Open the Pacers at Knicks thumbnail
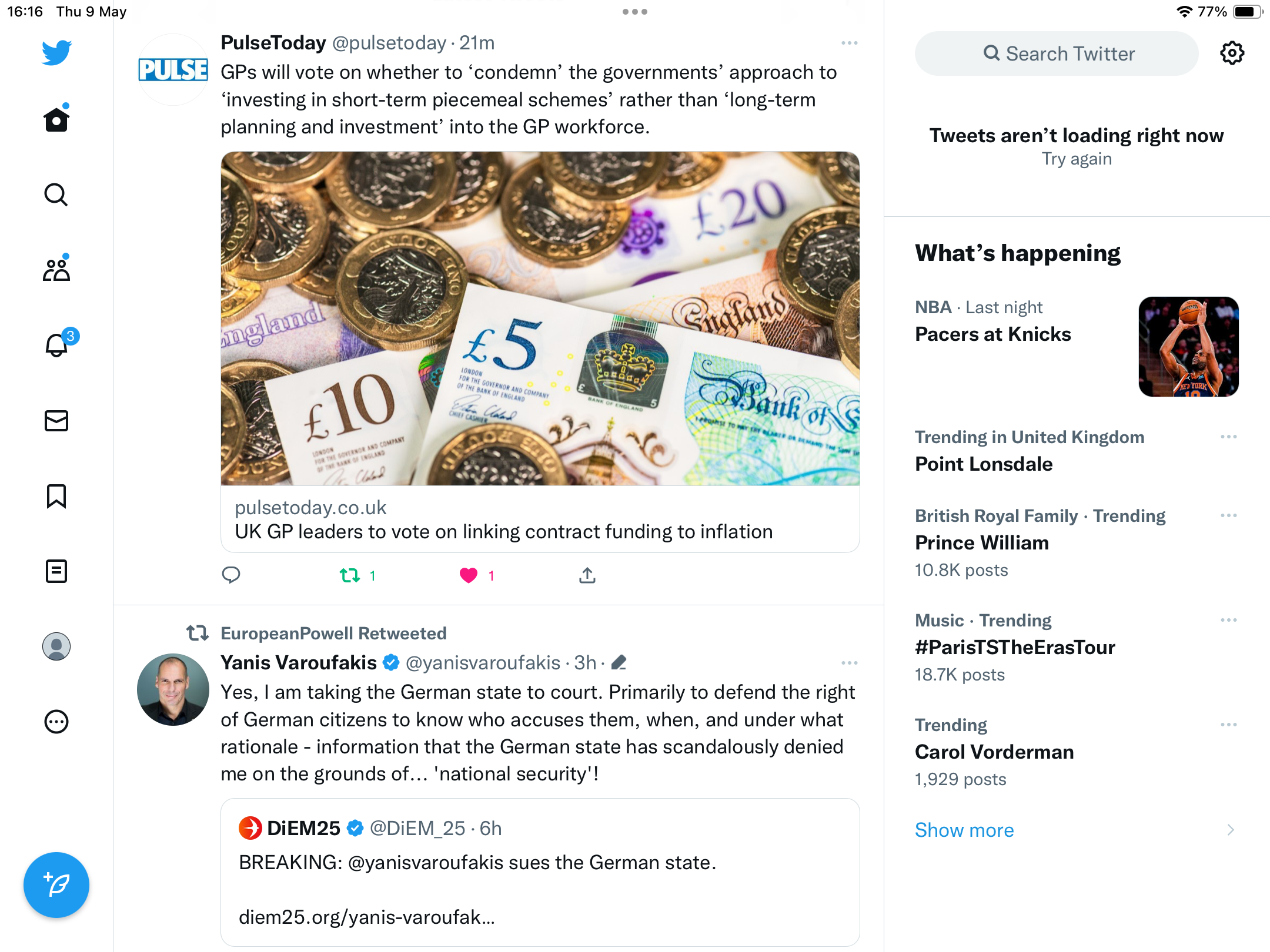 tap(1188, 347)
